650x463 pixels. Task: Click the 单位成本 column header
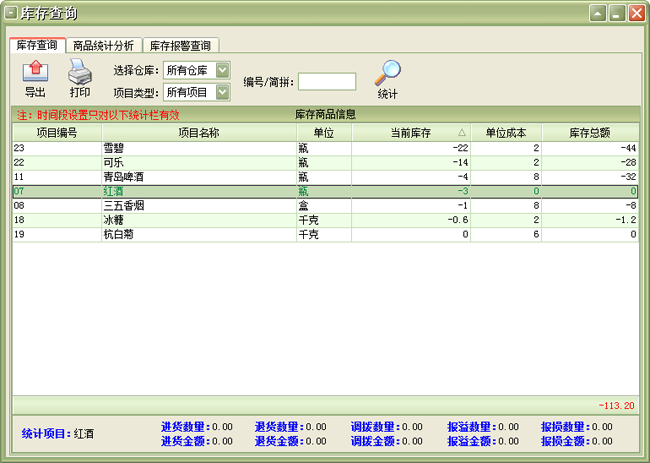[x=505, y=132]
